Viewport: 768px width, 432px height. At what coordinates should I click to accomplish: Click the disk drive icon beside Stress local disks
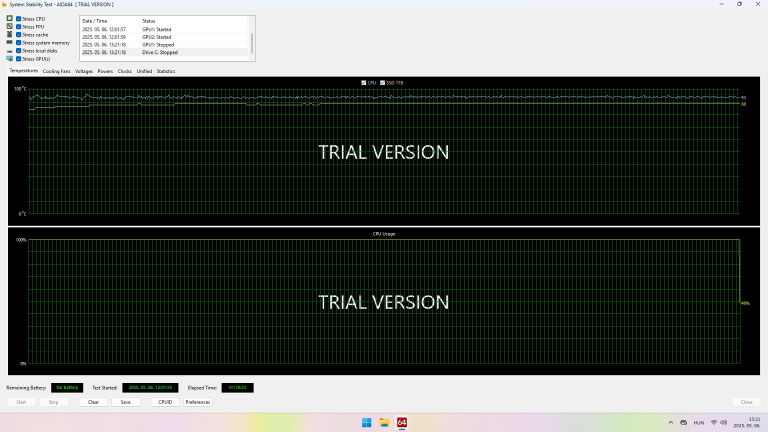[9, 51]
